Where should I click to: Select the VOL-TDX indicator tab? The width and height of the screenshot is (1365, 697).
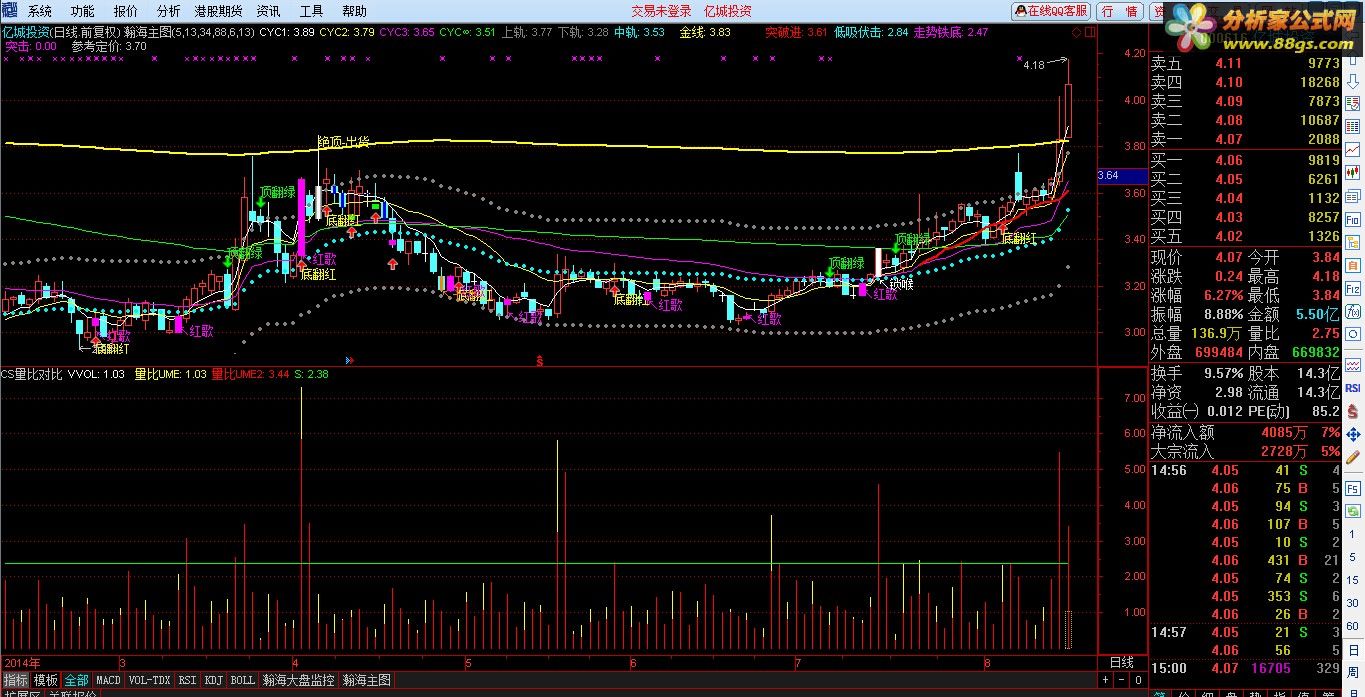click(x=150, y=680)
